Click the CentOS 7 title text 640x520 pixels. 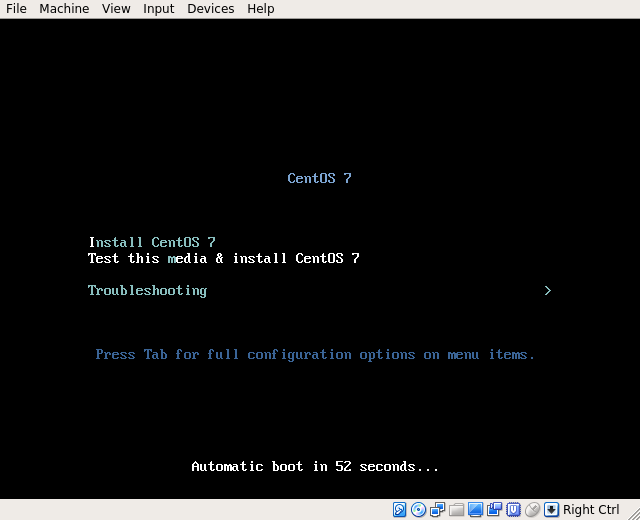pyautogui.click(x=319, y=178)
